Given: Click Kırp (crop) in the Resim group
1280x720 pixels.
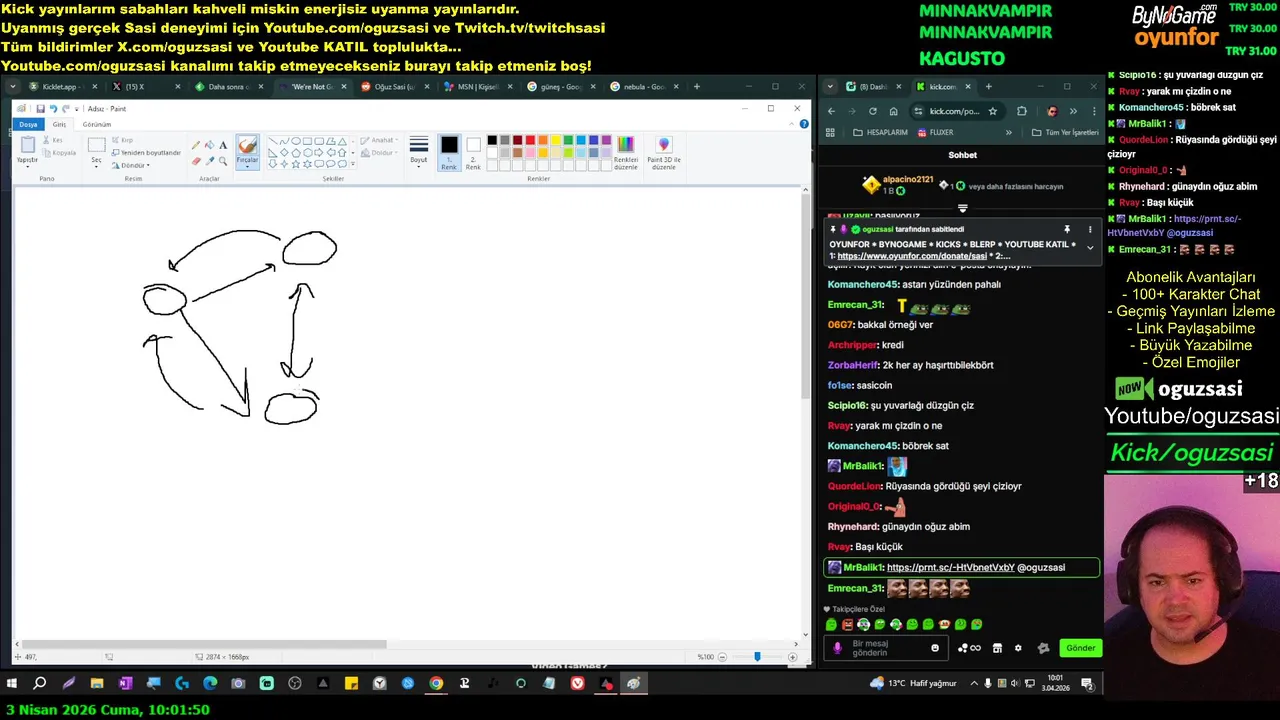Looking at the screenshot, I should 122,140.
